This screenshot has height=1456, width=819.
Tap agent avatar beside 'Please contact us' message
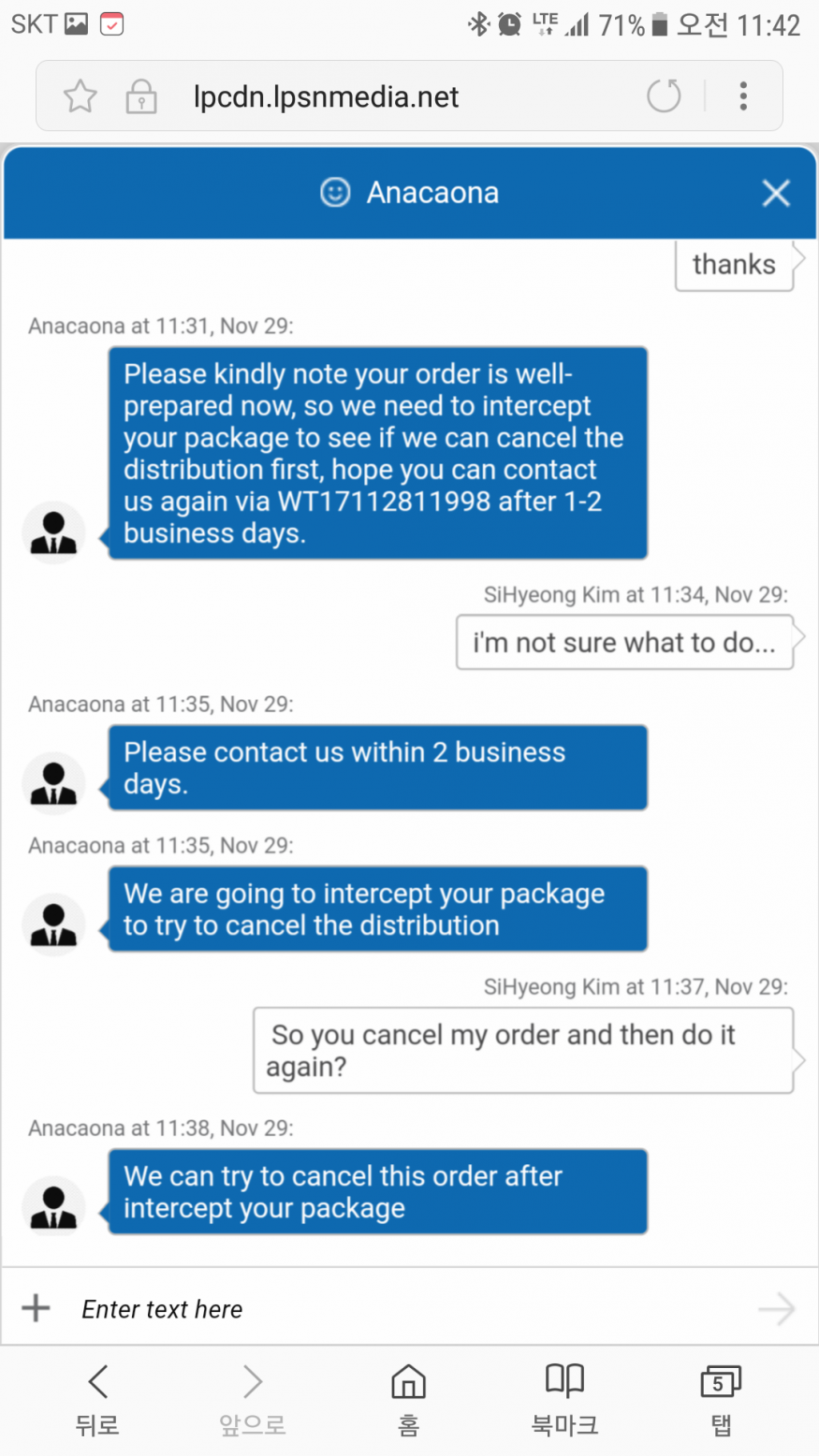pos(53,782)
